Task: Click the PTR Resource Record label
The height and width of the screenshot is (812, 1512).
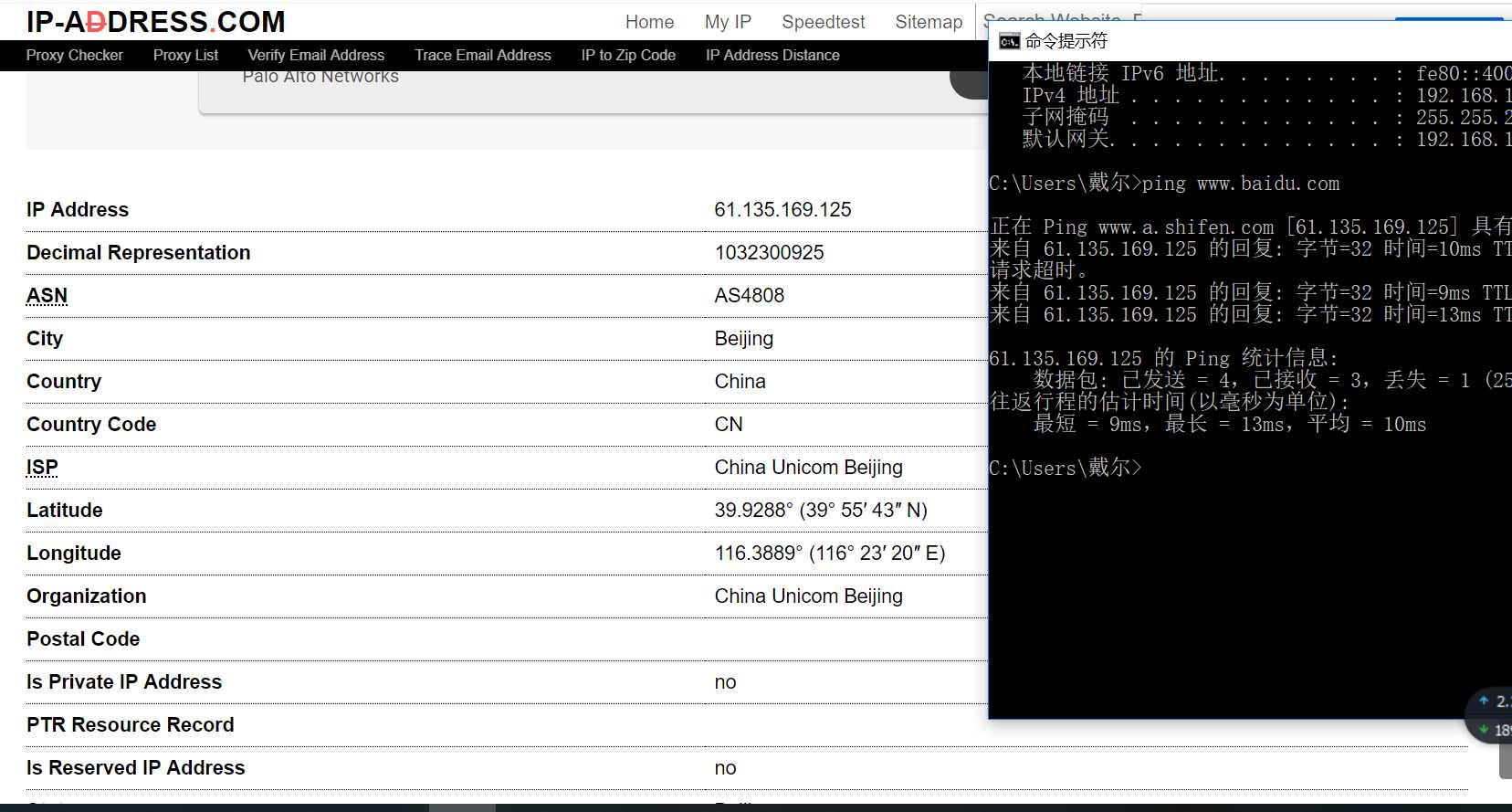Action: 131,724
